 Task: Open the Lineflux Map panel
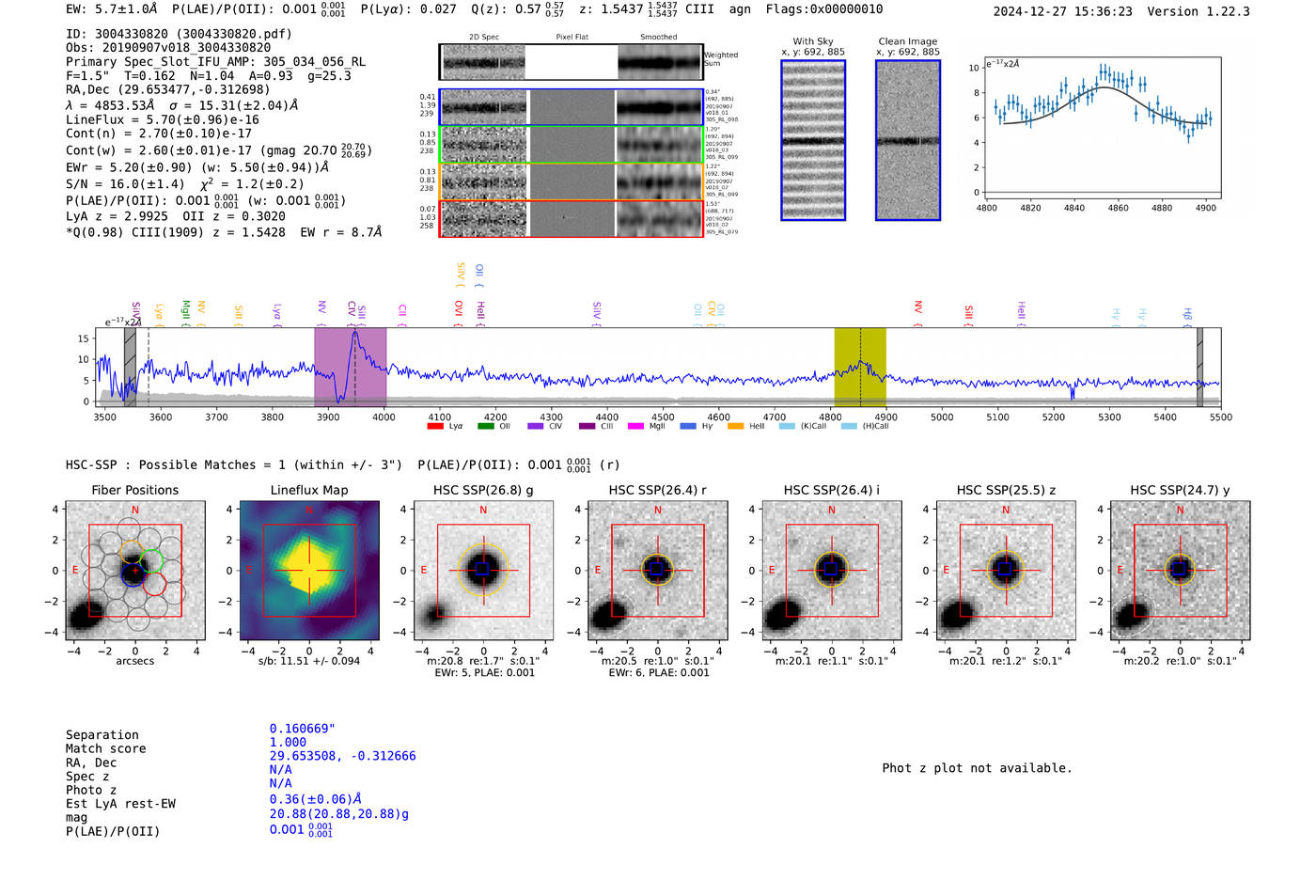point(309,573)
